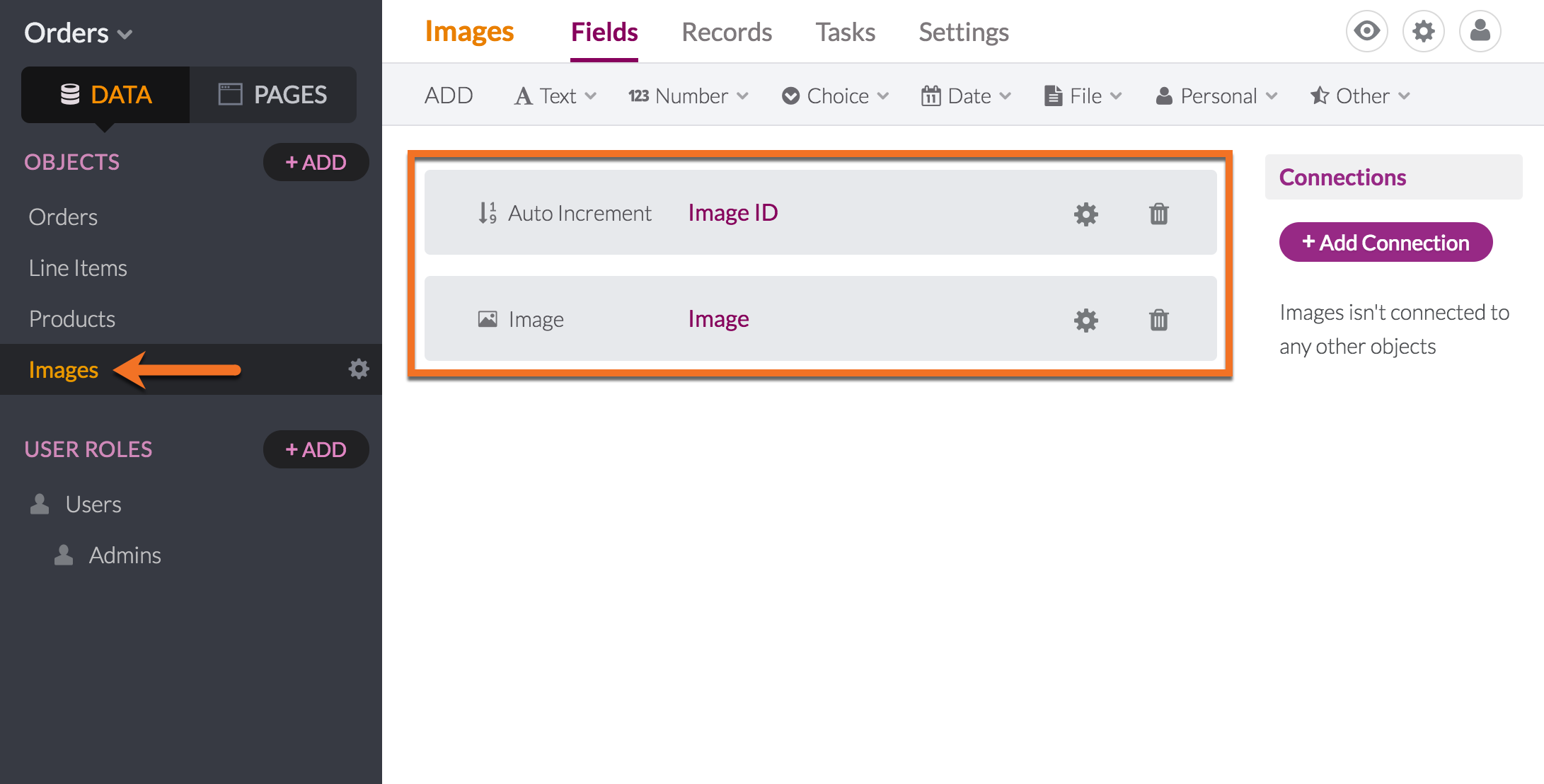1544x784 pixels.
Task: Open the Text field type dropdown
Action: [x=555, y=96]
